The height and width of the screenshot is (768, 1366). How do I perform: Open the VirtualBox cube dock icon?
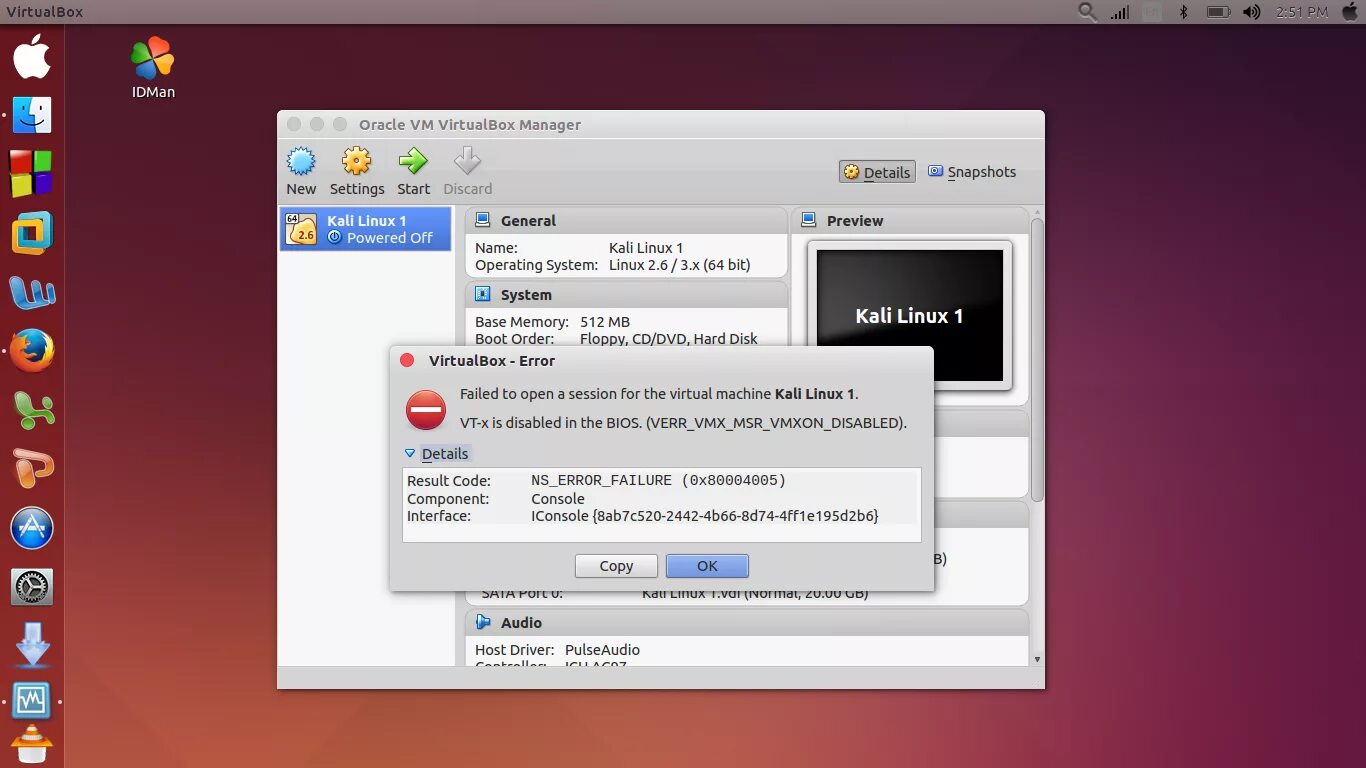32,233
